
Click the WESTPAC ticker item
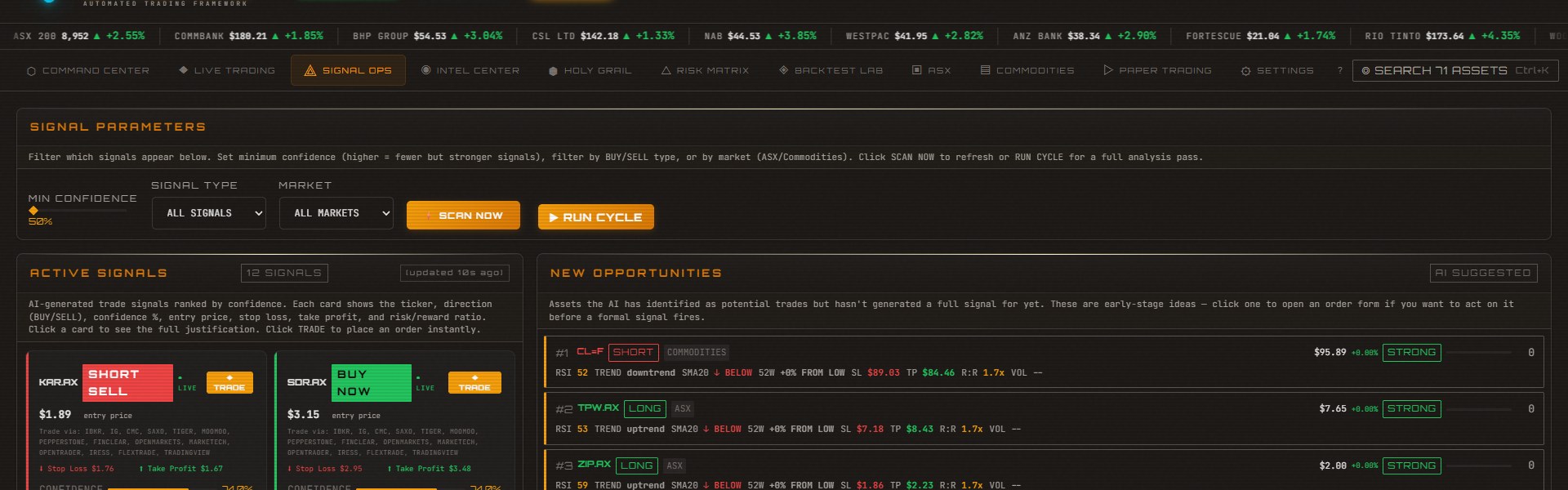coord(914,36)
